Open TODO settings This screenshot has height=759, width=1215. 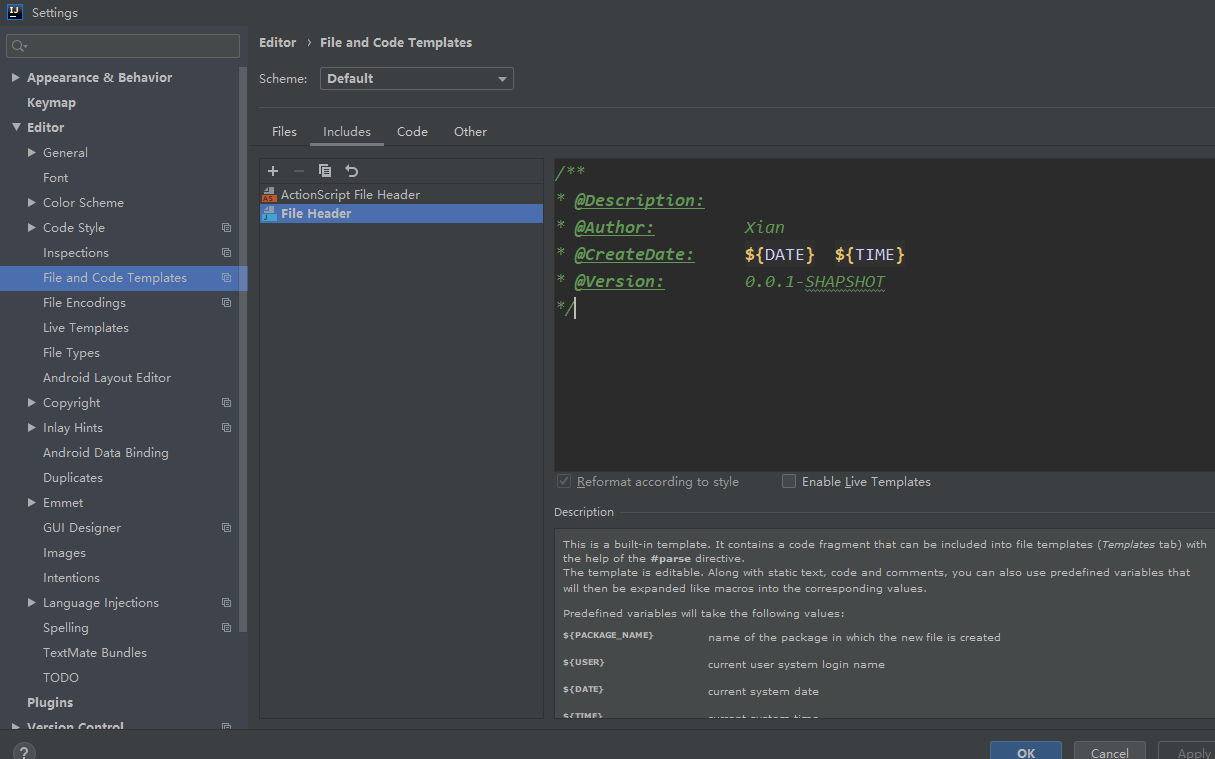point(61,678)
